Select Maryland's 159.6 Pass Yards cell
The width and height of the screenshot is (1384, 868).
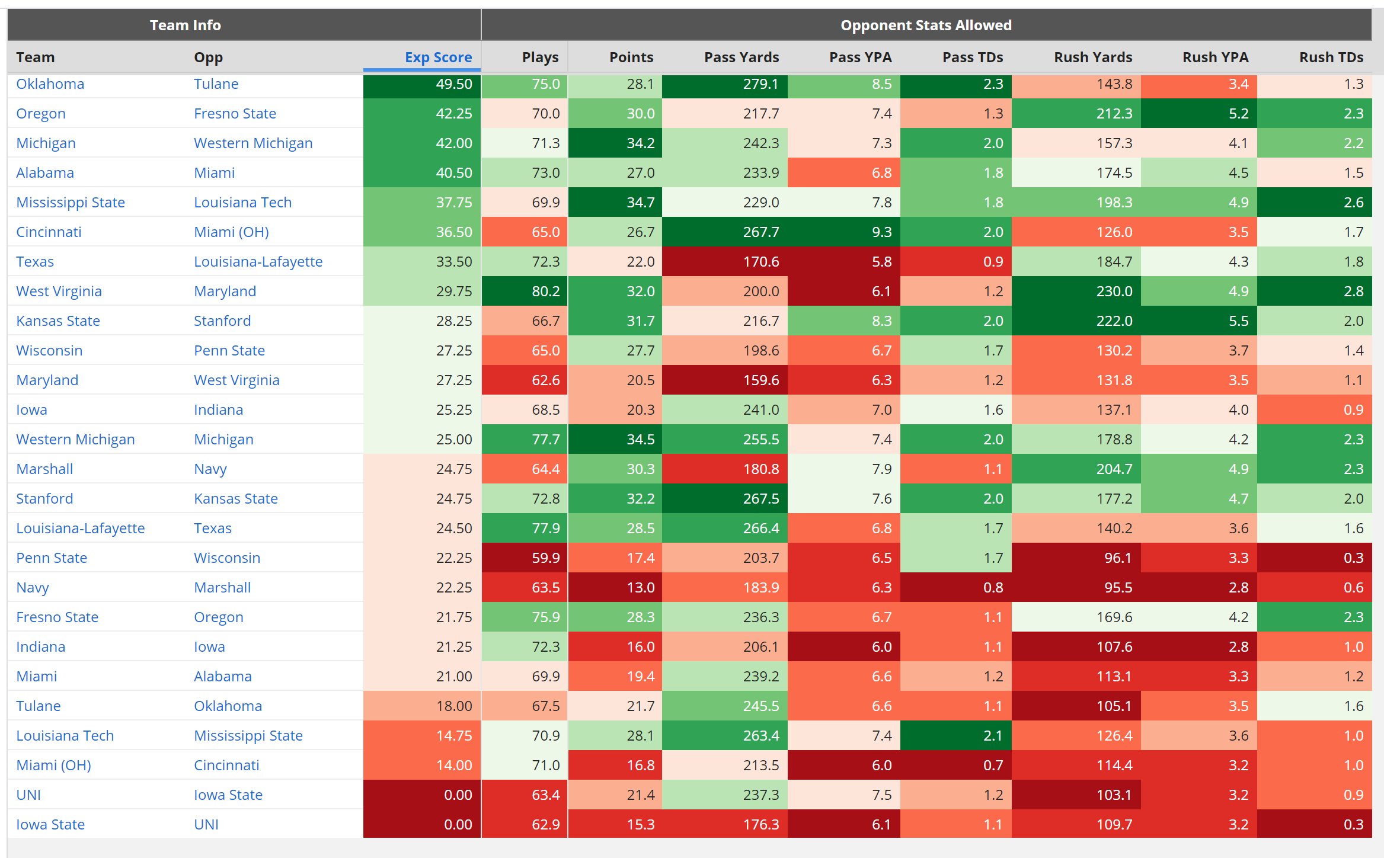point(725,380)
